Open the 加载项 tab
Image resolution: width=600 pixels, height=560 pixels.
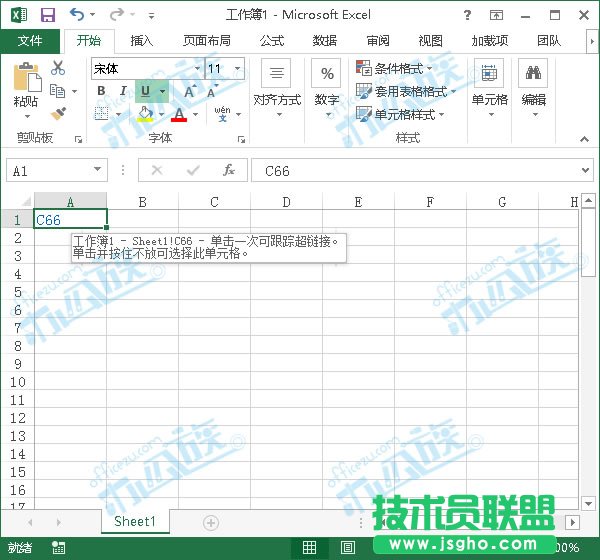pyautogui.click(x=490, y=41)
